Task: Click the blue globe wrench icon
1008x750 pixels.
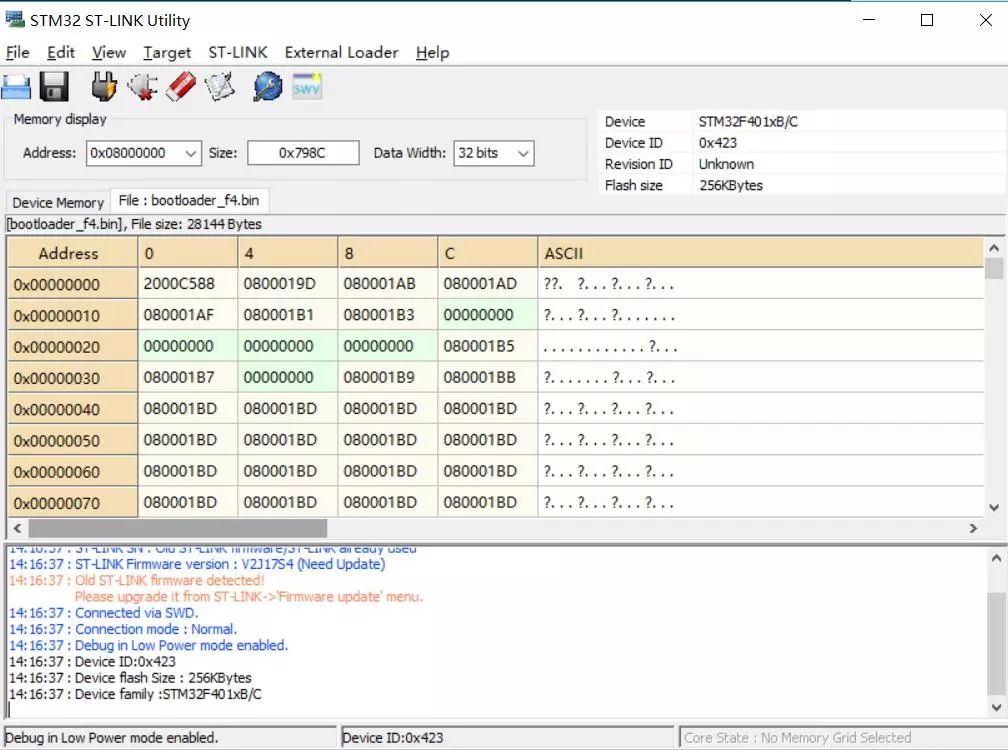Action: tap(267, 87)
